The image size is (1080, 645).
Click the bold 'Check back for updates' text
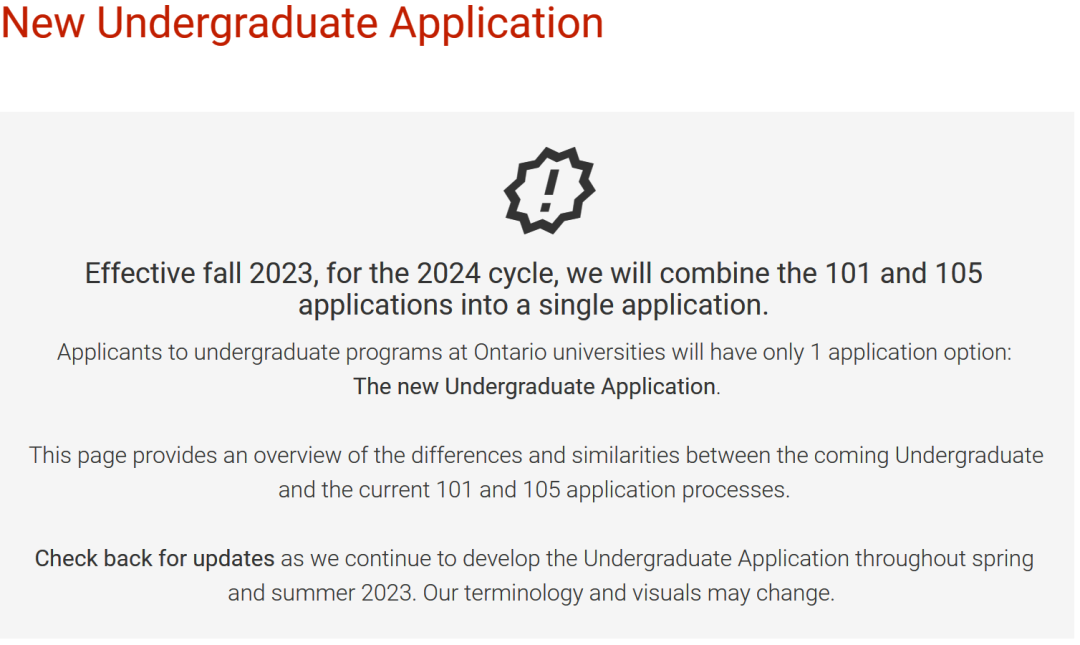pos(155,558)
